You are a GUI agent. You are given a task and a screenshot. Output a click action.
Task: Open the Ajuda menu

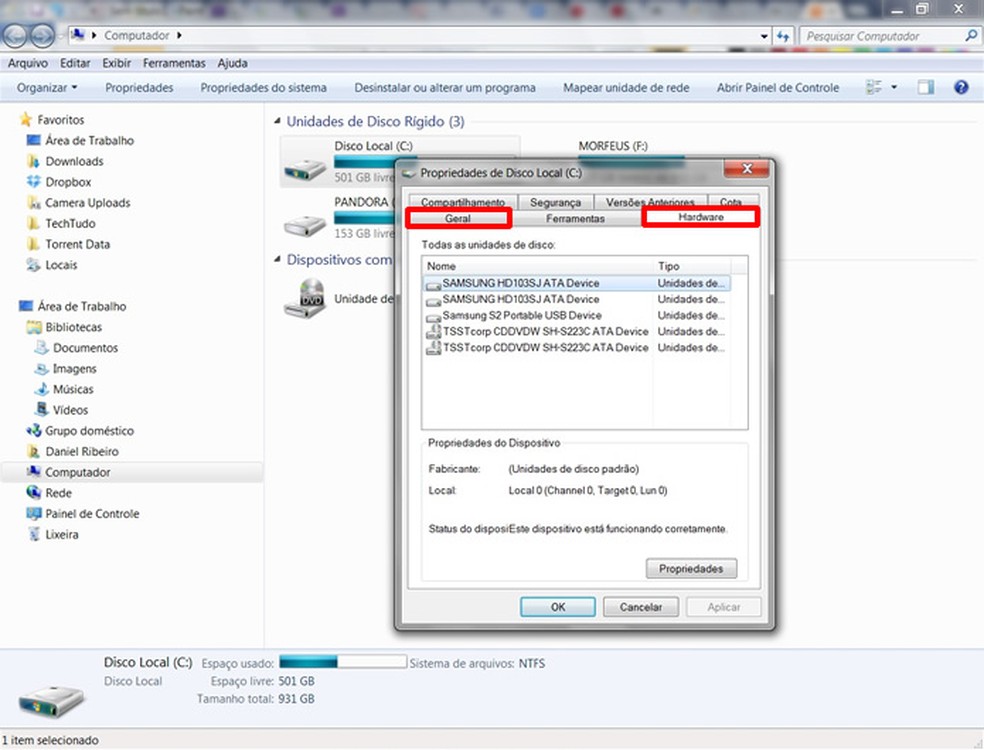point(232,63)
